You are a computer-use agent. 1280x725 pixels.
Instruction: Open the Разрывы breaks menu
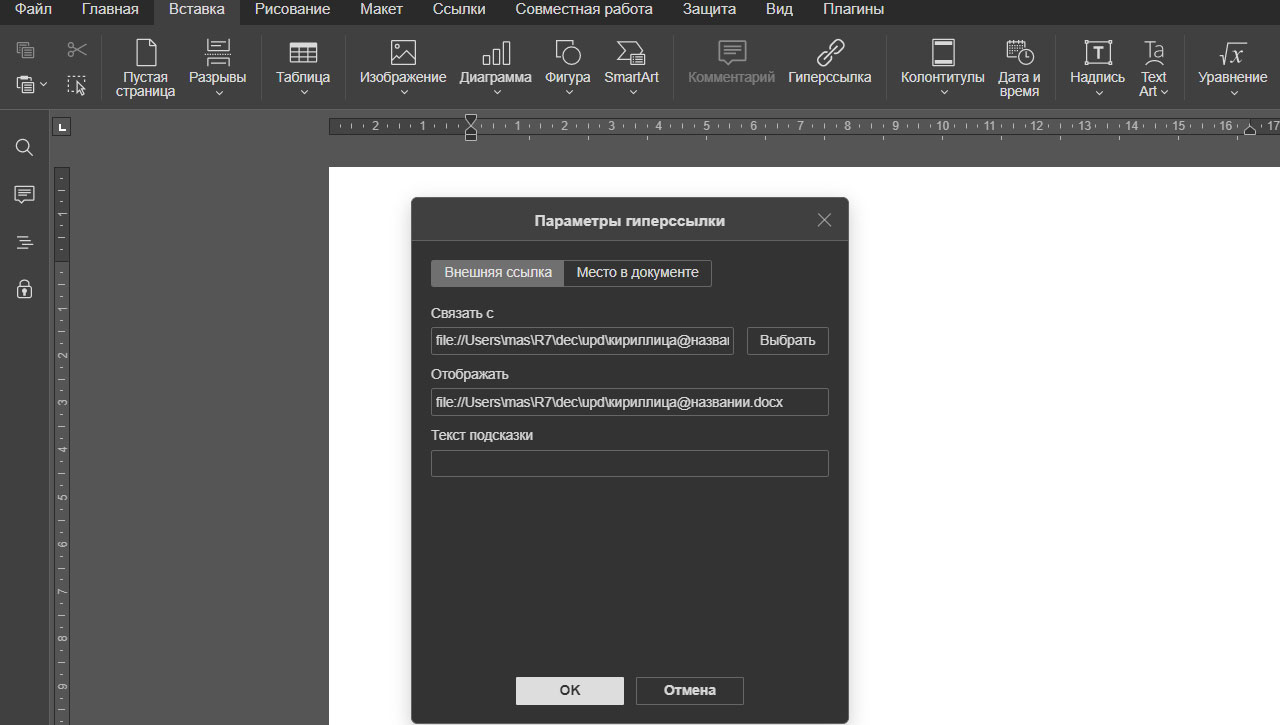218,68
